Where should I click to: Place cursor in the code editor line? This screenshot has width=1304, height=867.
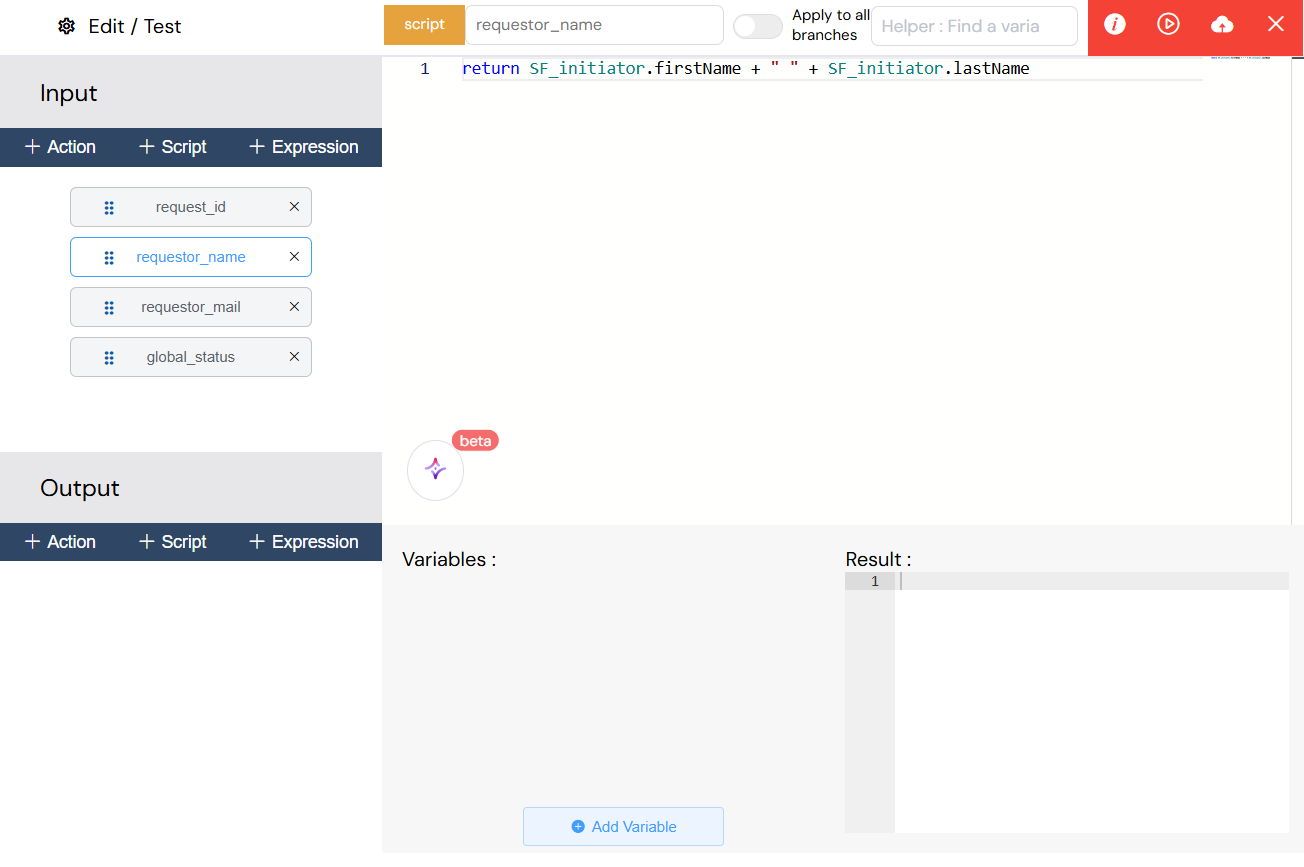(800, 68)
